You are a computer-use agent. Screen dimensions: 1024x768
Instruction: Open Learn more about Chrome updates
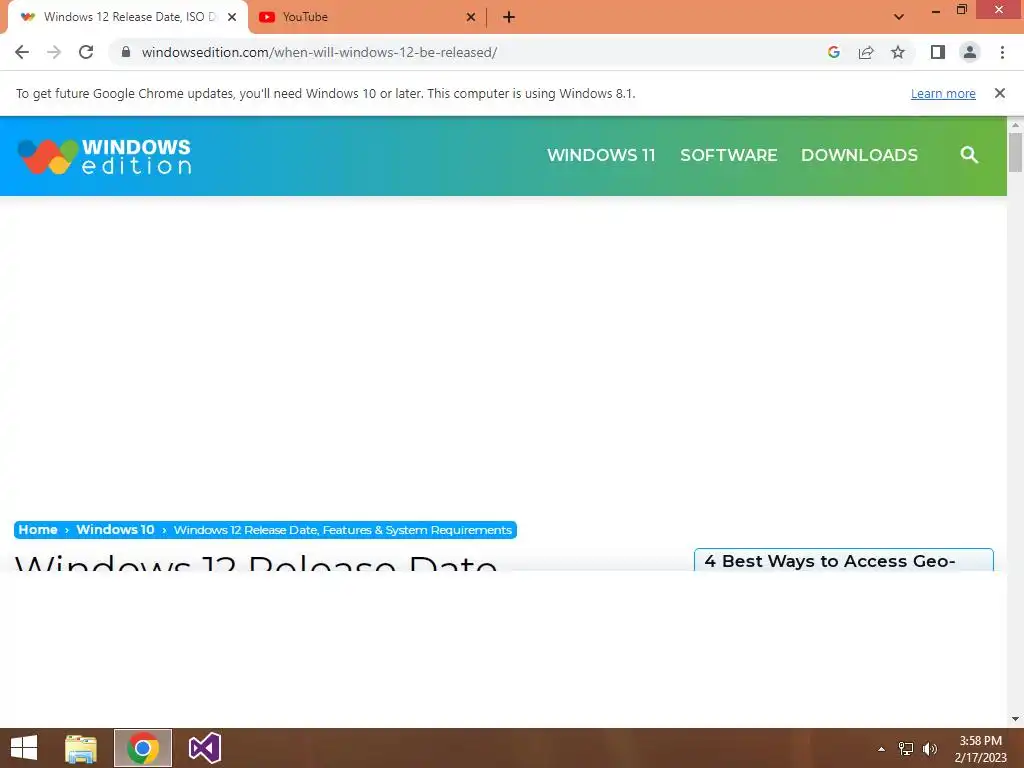click(x=943, y=93)
